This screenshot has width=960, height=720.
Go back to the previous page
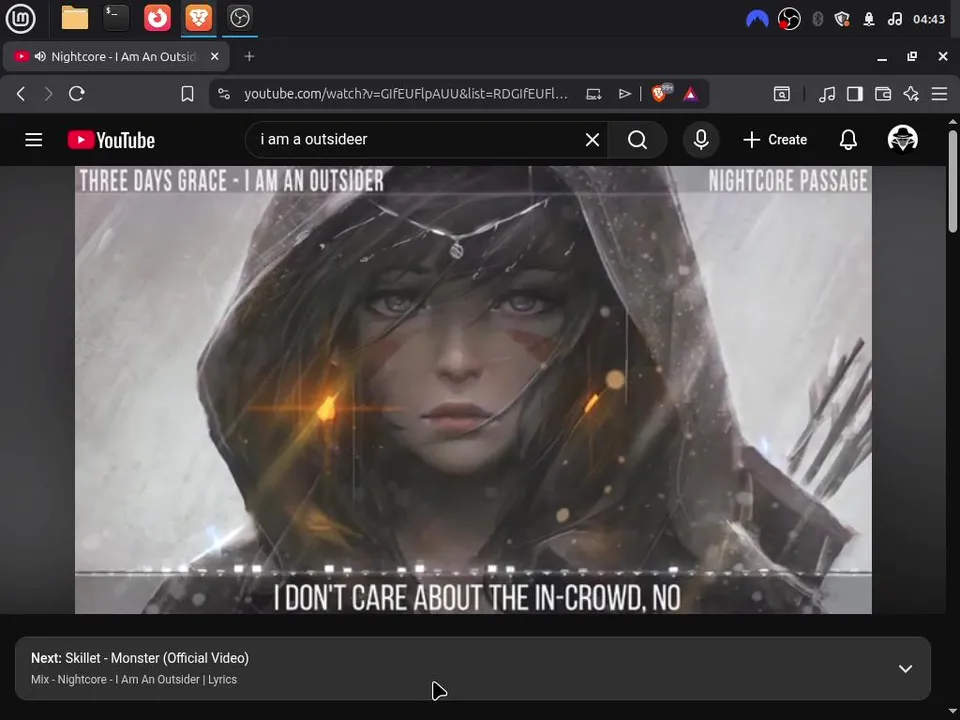click(21, 94)
